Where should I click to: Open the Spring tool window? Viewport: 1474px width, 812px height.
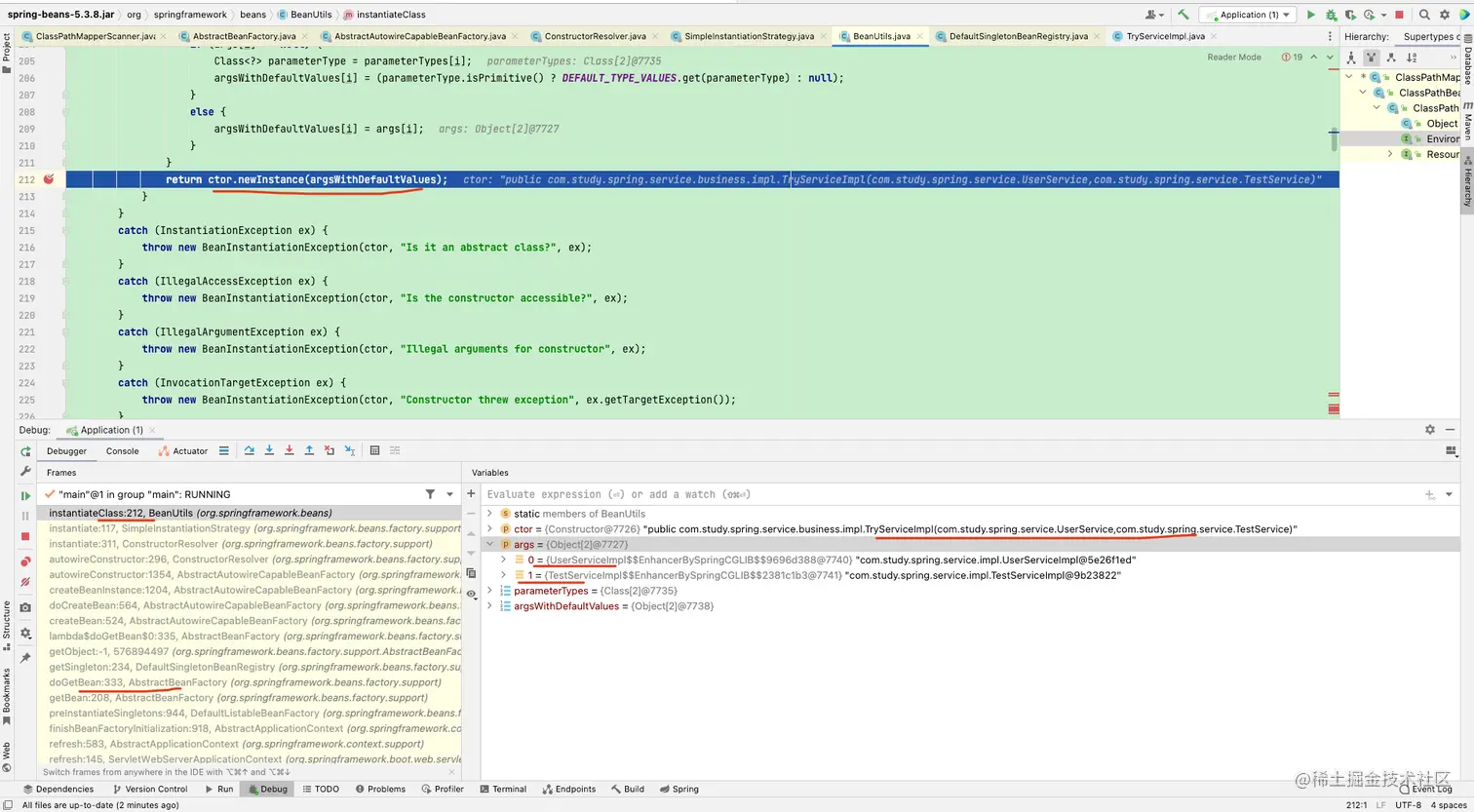[678, 789]
